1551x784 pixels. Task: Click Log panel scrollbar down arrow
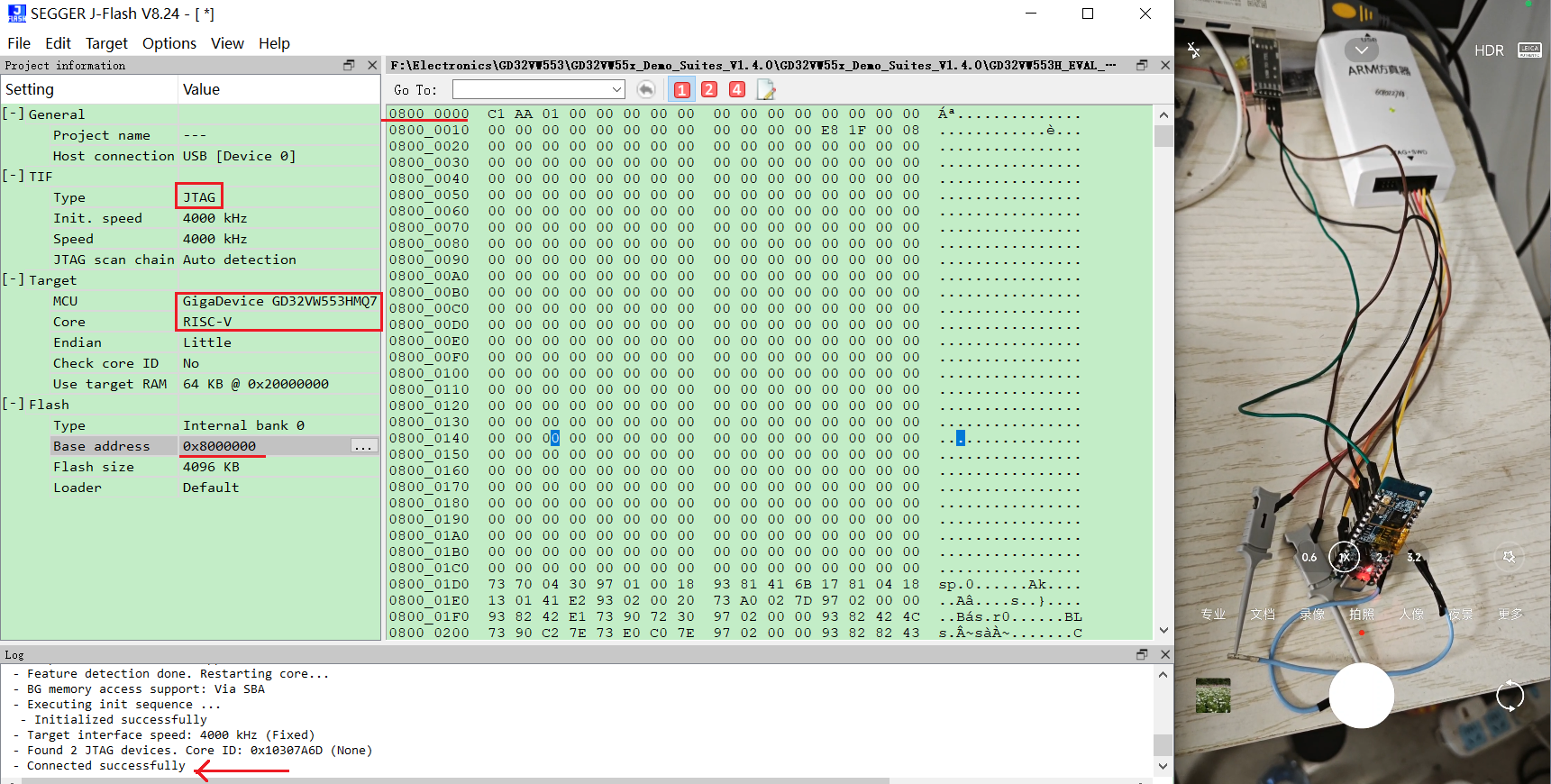tap(1163, 766)
